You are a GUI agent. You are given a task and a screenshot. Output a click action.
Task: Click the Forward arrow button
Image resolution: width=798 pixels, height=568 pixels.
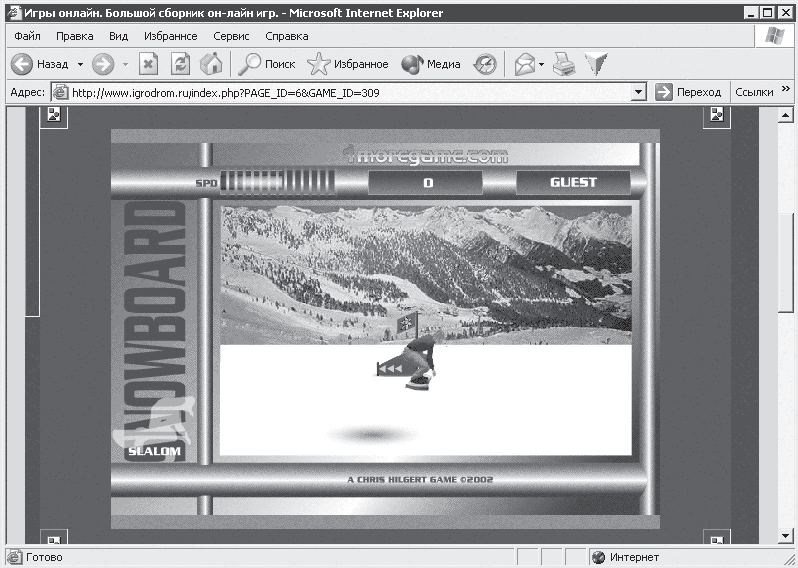102,64
